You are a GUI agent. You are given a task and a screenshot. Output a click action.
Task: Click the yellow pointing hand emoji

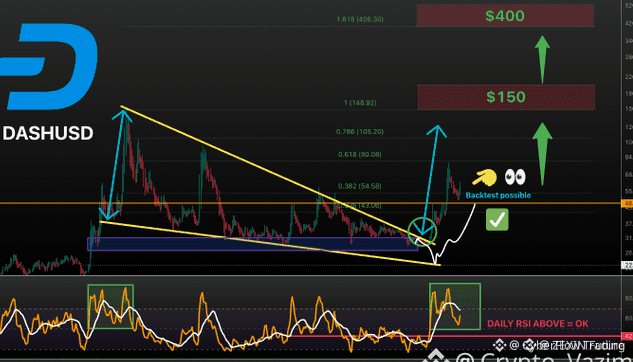click(x=484, y=178)
